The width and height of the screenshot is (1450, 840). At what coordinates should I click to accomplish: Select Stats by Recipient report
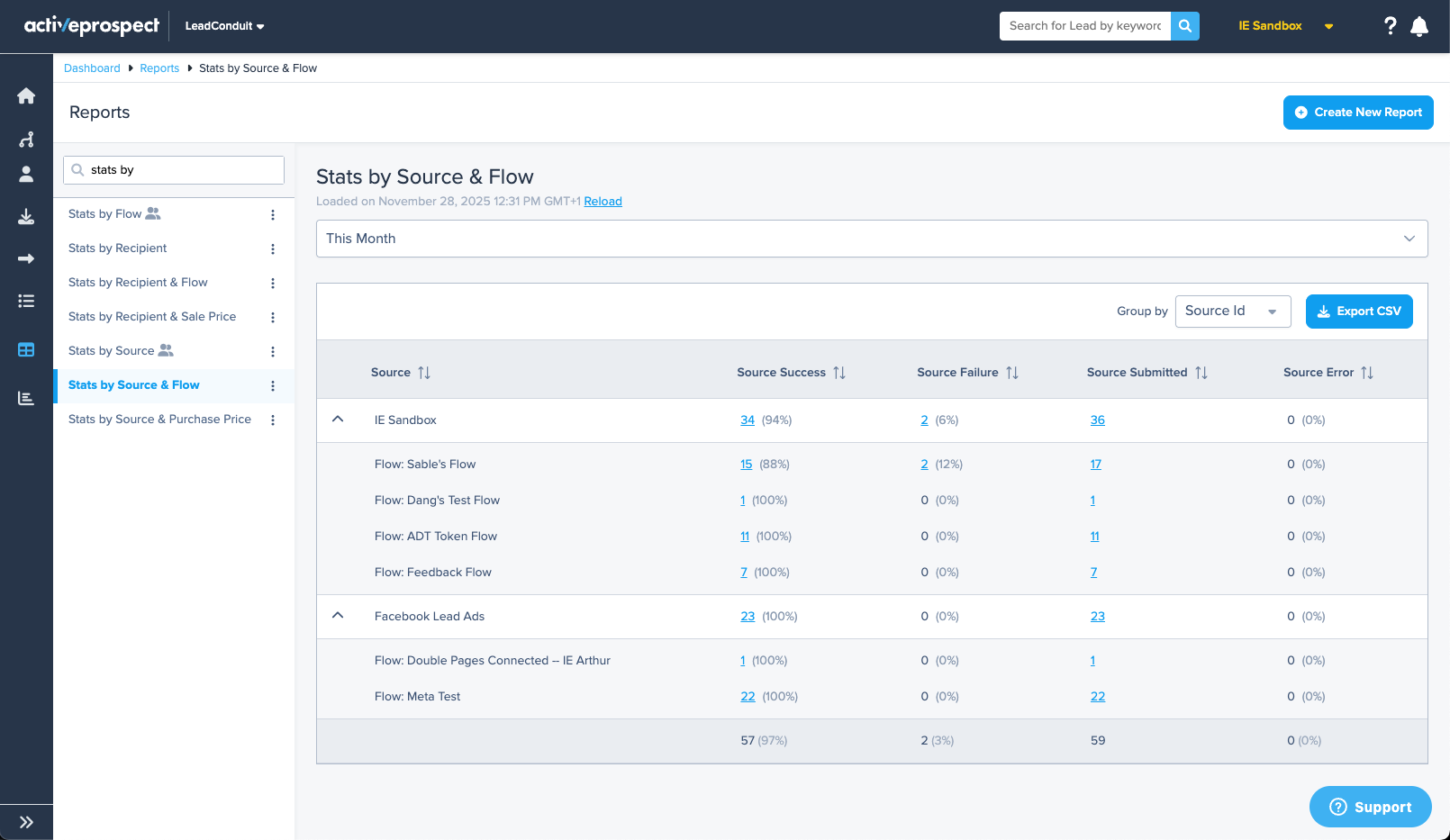point(118,248)
